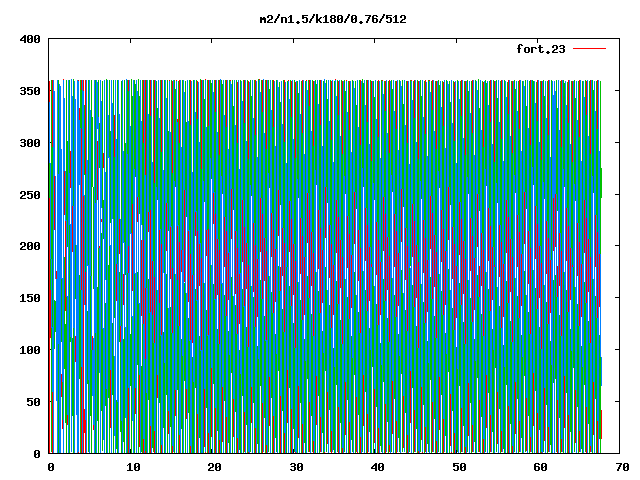Viewport: 640px width, 480px height.
Task: Click the red legend line sample
Action: pos(590,49)
